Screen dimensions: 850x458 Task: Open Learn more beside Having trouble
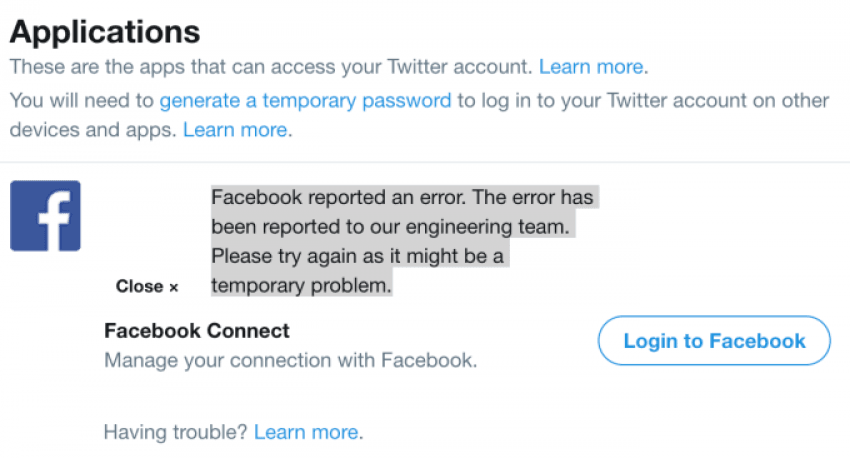coord(306,432)
